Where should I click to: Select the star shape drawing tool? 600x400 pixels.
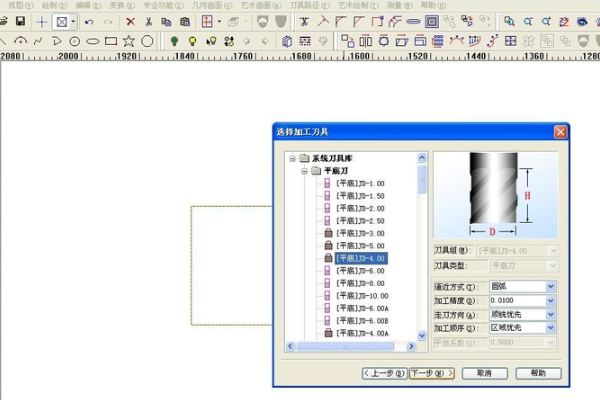pos(129,41)
